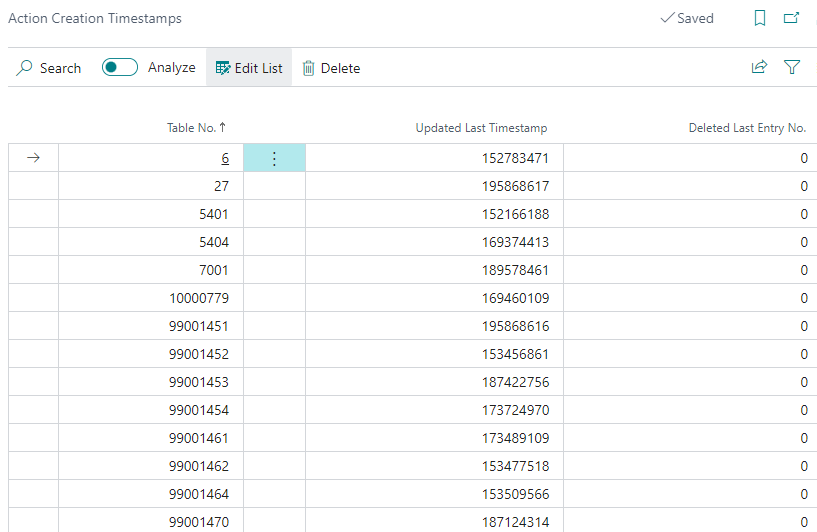Click the Search magnifier icon
The height and width of the screenshot is (532, 817).
pos(26,68)
